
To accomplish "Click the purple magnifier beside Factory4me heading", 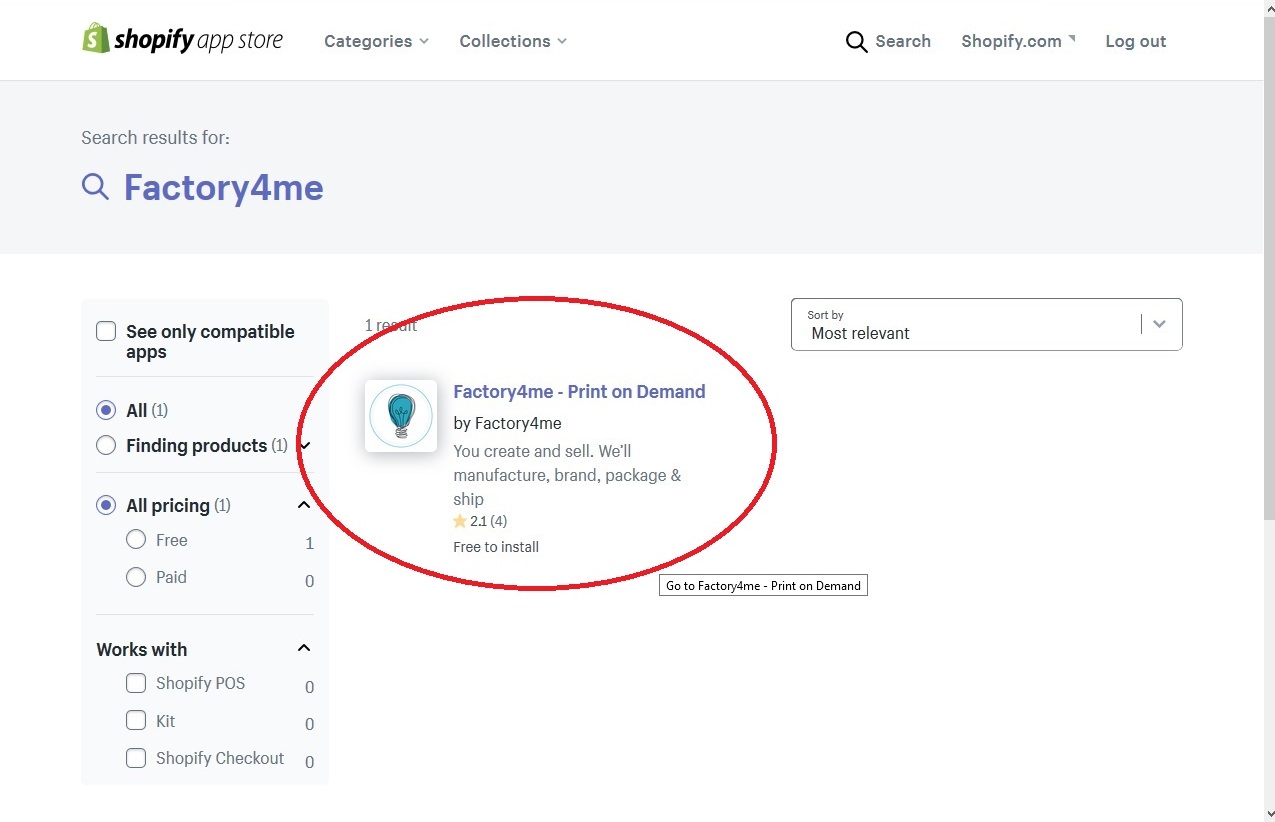I will (x=95, y=187).
